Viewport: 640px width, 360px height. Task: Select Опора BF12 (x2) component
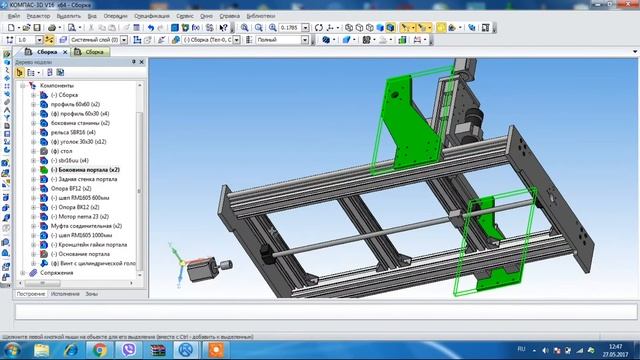click(71, 189)
